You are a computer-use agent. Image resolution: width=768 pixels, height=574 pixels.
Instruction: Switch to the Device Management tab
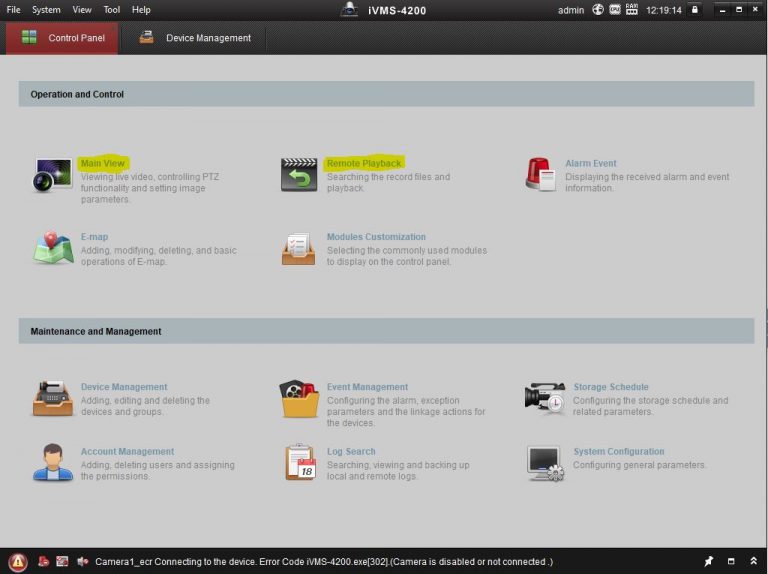[x=194, y=38]
